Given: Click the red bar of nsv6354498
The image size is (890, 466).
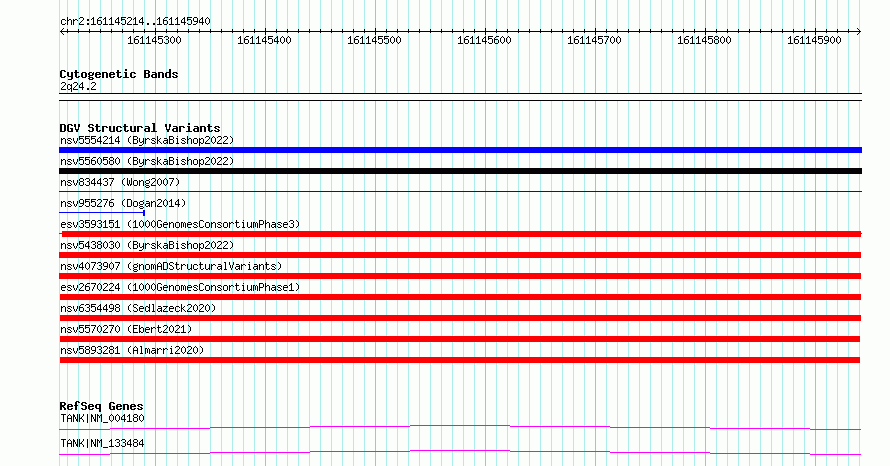Looking at the screenshot, I should tap(460, 318).
